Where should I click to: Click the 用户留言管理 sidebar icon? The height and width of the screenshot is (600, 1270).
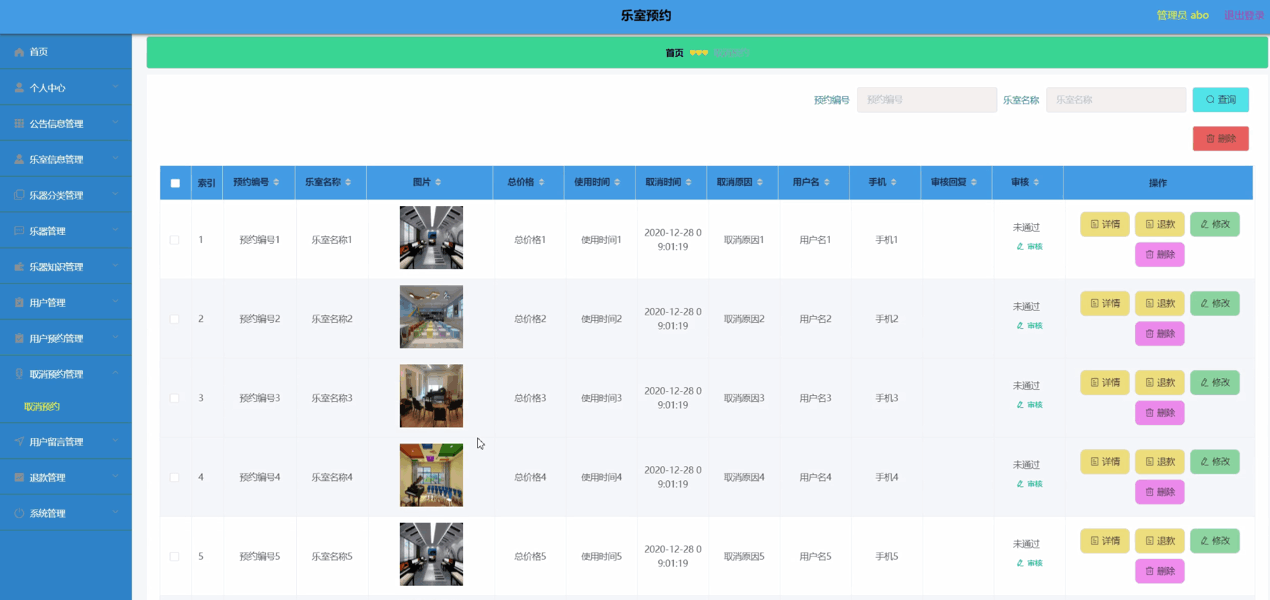tap(20, 441)
